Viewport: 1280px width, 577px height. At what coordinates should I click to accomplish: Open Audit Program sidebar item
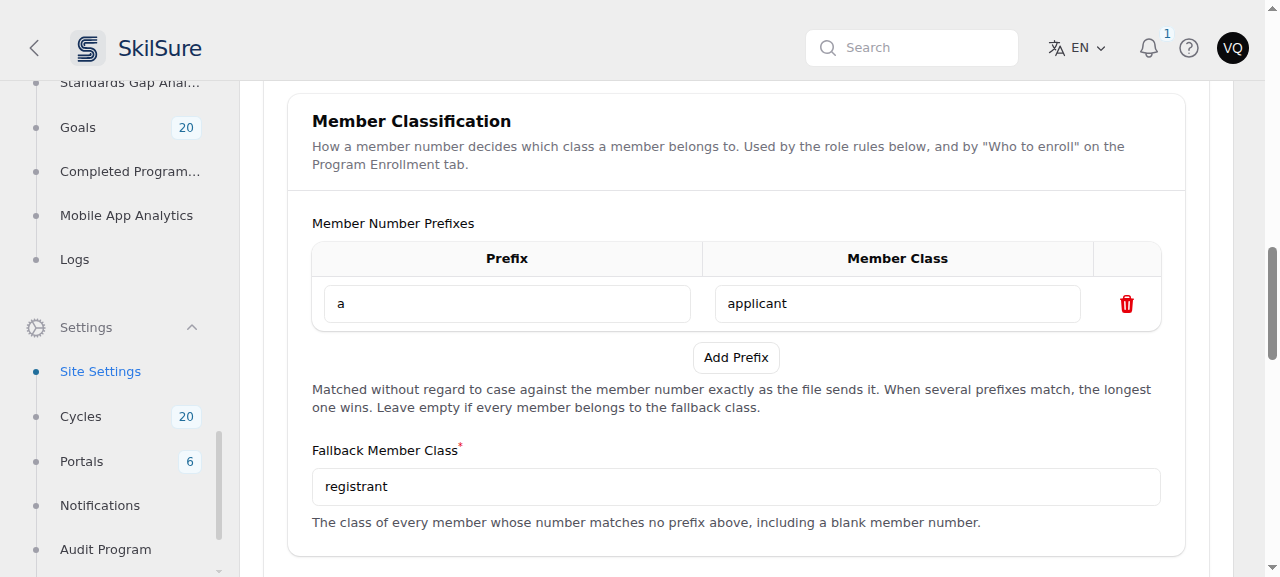coord(106,550)
